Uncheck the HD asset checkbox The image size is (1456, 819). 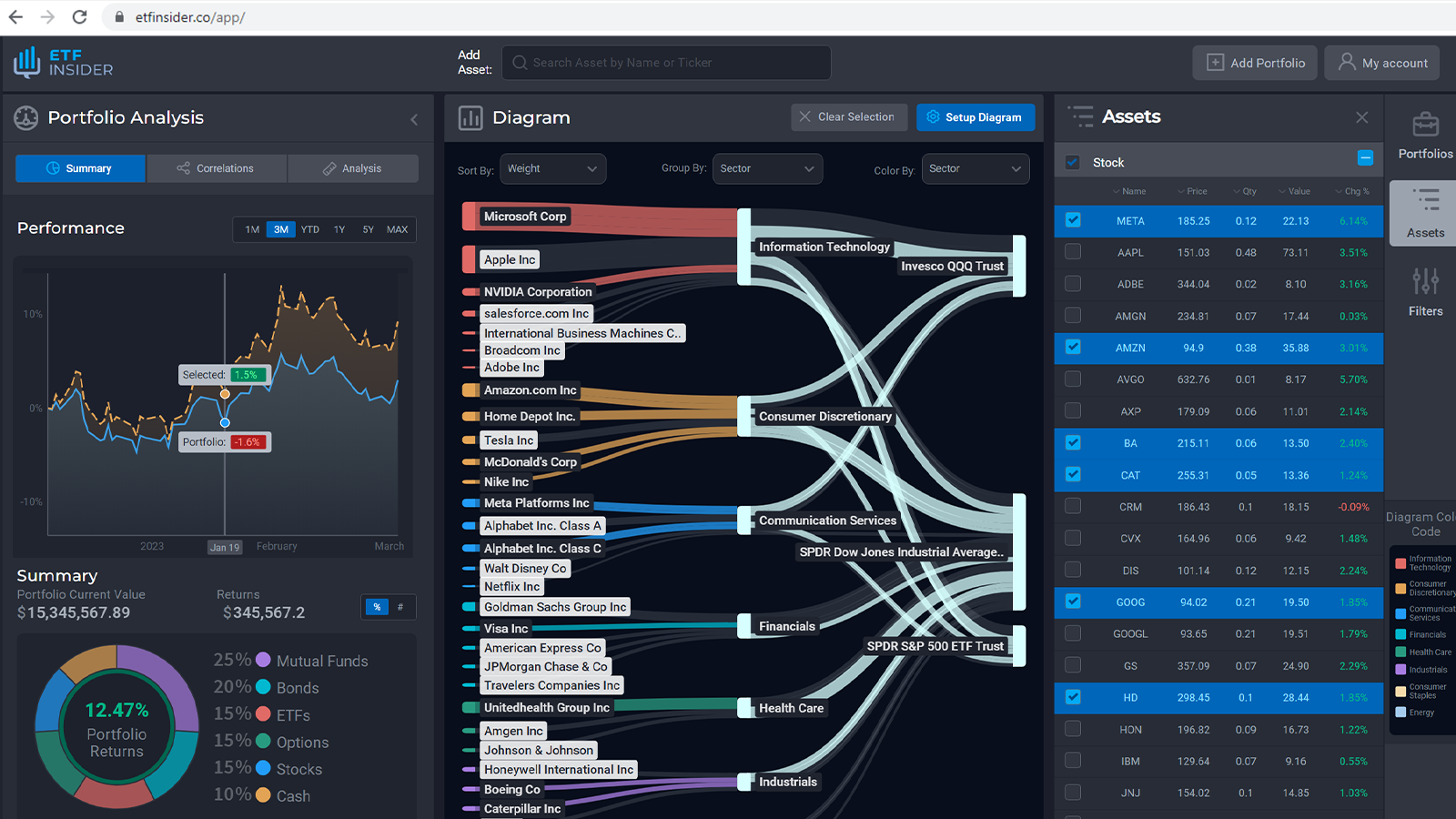(1073, 697)
